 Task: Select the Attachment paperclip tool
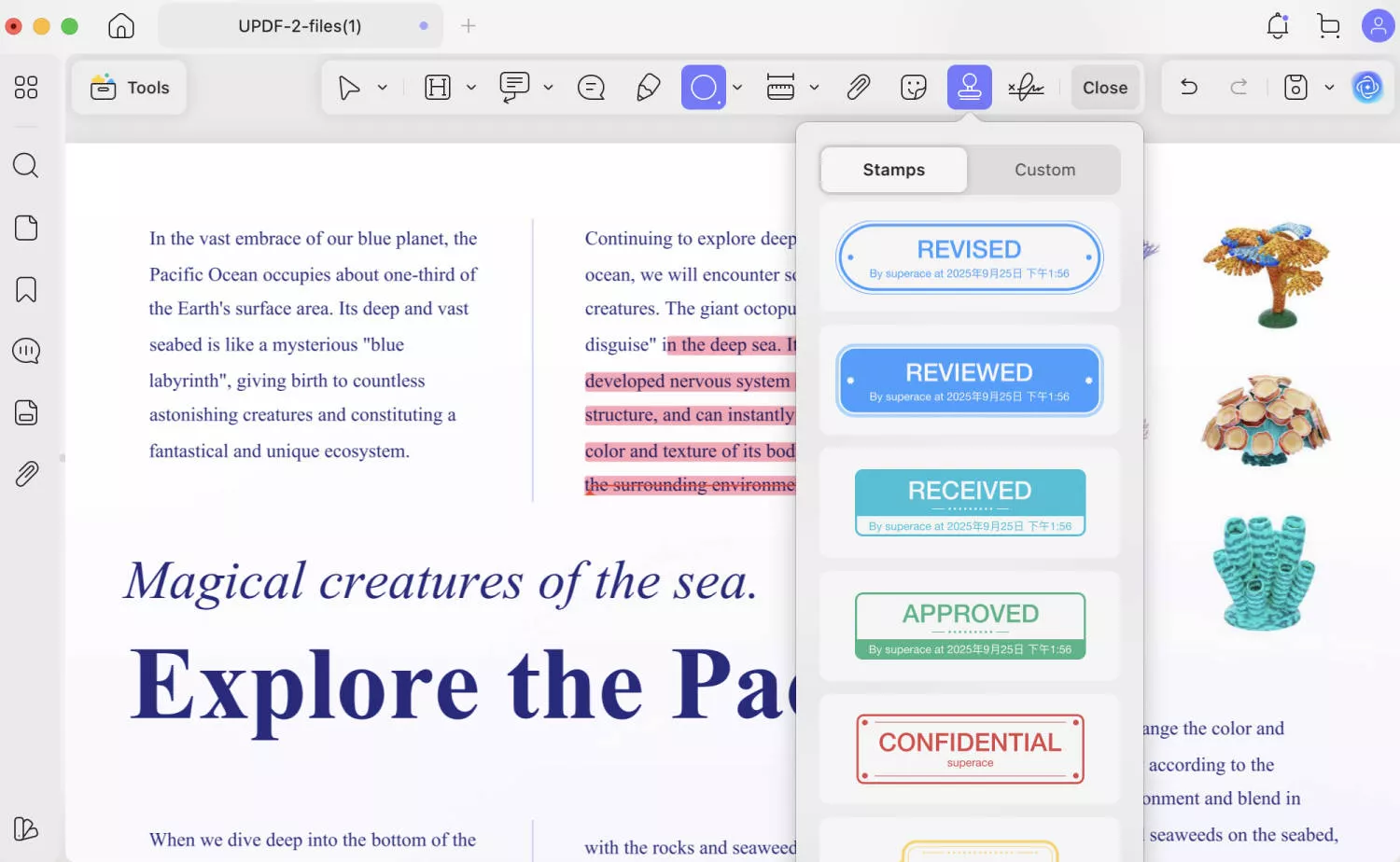(x=858, y=87)
